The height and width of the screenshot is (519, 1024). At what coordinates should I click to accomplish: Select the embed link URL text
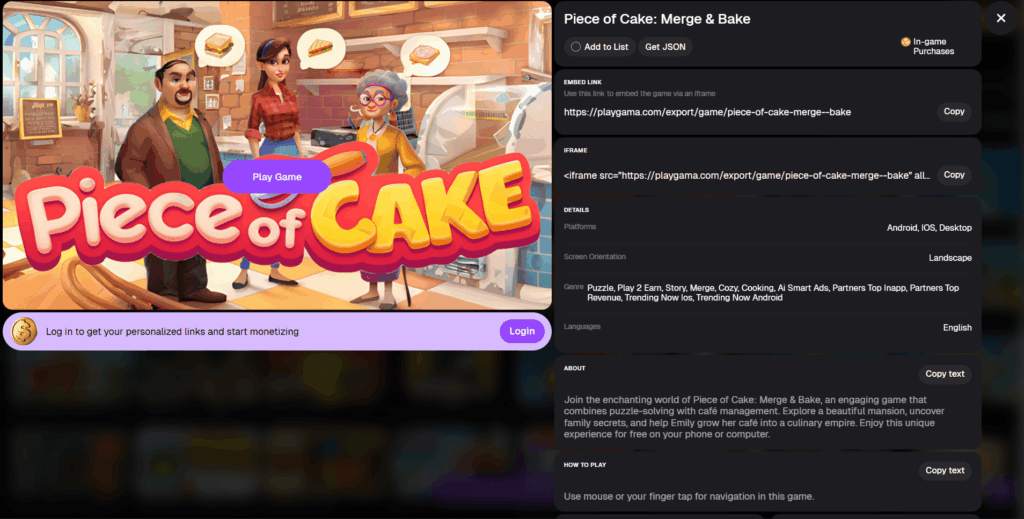click(707, 112)
